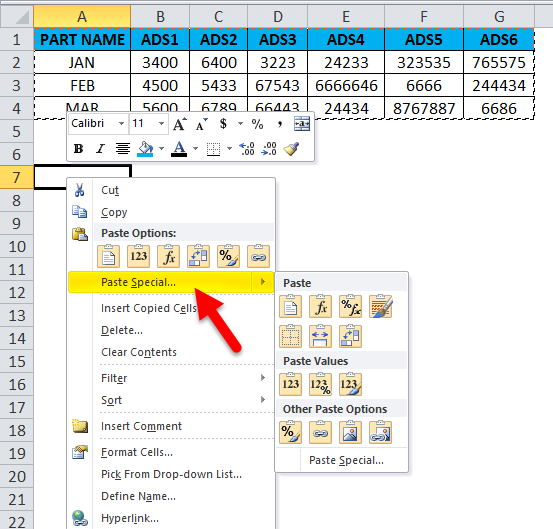This screenshot has width=553, height=529.
Task: Click Paste option under Paste Options
Action: pyautogui.click(x=108, y=256)
